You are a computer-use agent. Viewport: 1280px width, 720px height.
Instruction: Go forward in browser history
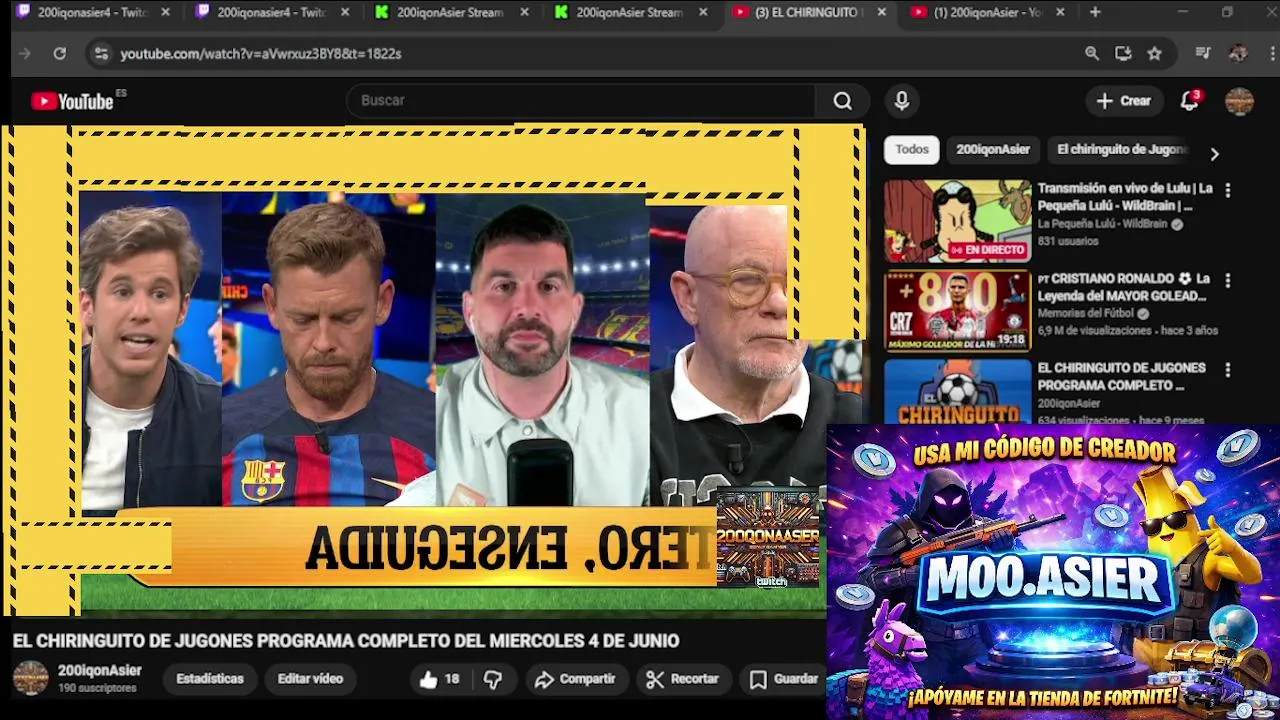tap(25, 54)
